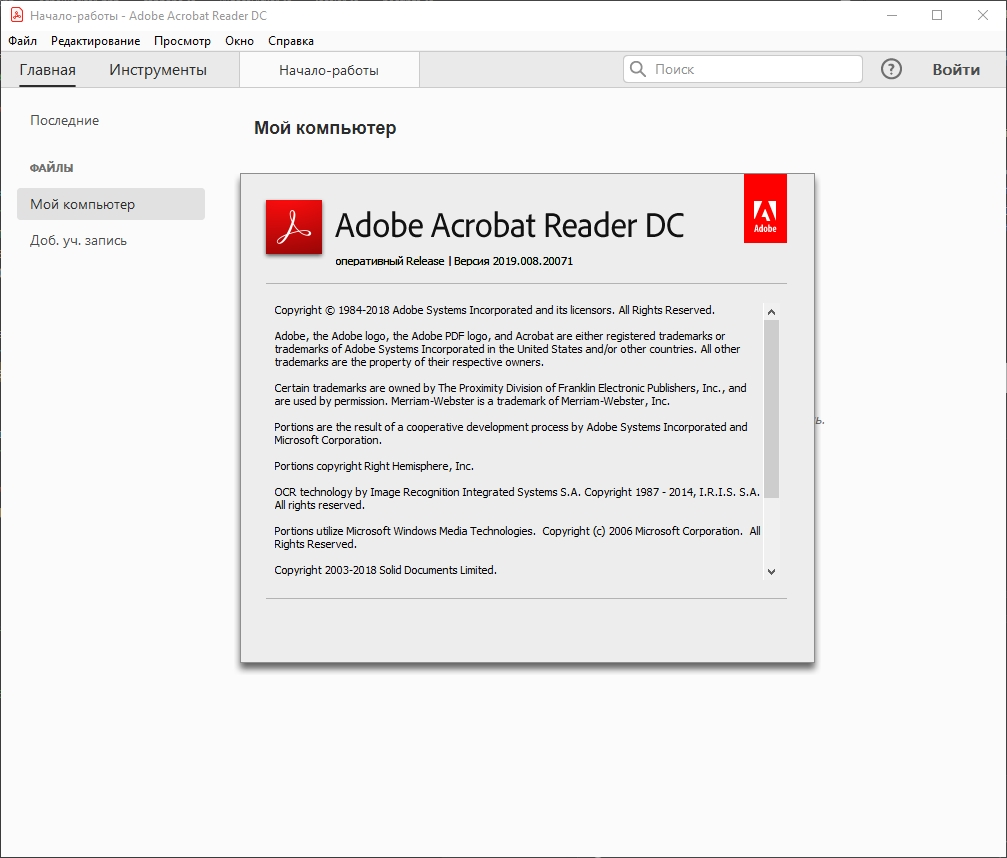The height and width of the screenshot is (858, 1007).
Task: Open the Справка menu
Action: [x=291, y=40]
